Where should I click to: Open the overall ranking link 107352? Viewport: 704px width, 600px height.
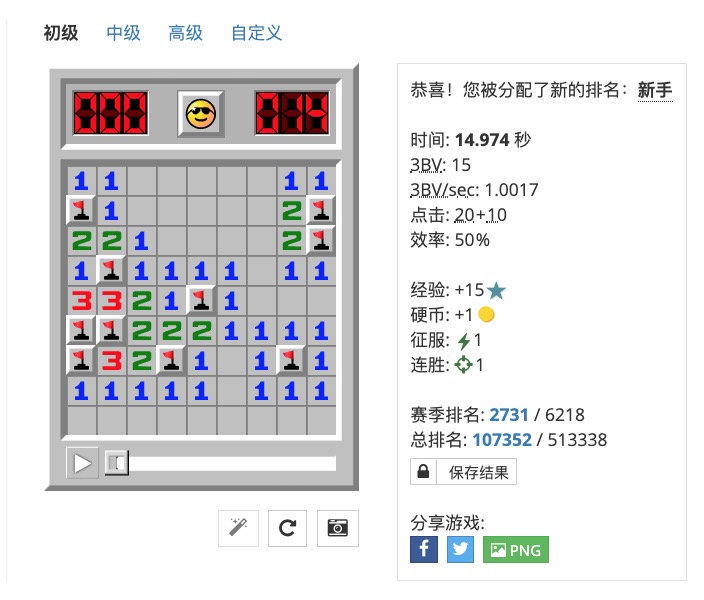[502, 440]
